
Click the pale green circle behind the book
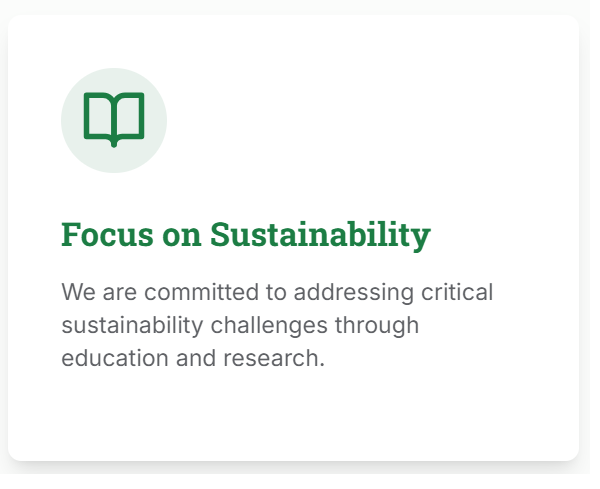[116, 122]
